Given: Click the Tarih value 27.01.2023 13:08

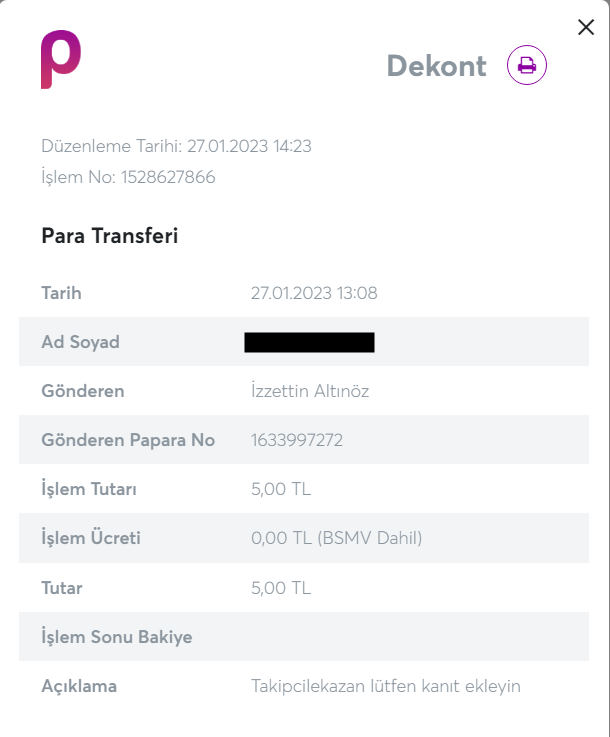Looking at the screenshot, I should pyautogui.click(x=314, y=293).
